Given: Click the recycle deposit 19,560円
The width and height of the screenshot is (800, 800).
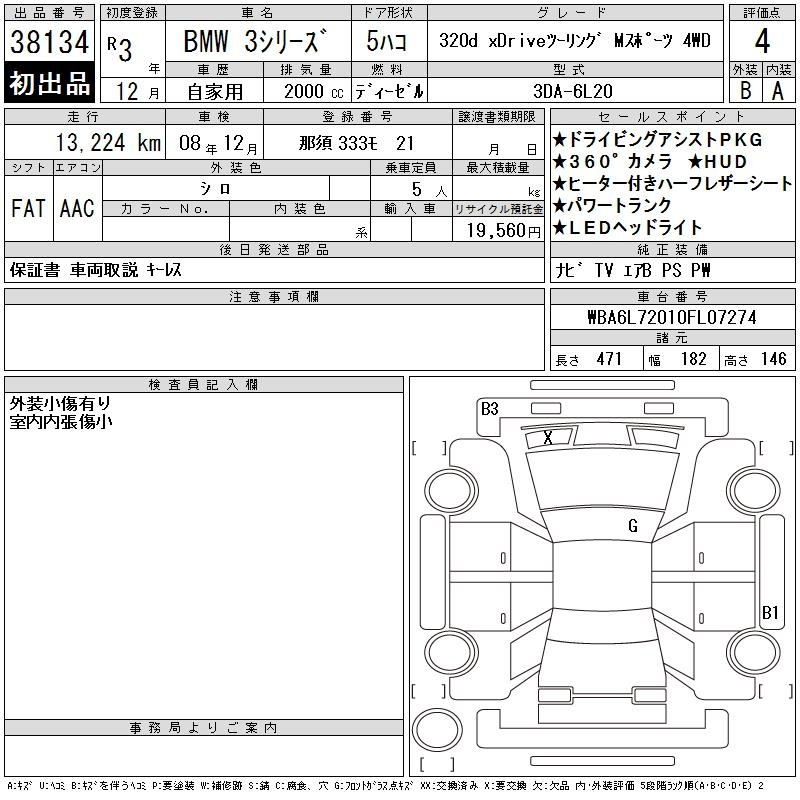Looking at the screenshot, I should coord(504,231).
